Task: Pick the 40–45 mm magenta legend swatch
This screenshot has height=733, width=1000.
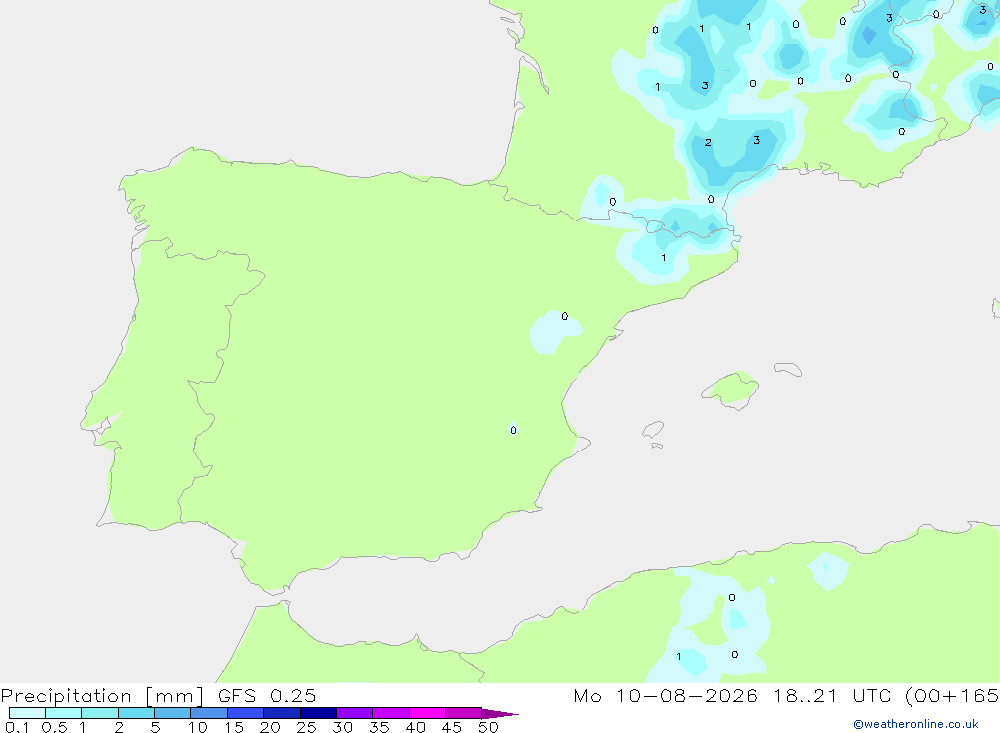Action: tap(427, 713)
